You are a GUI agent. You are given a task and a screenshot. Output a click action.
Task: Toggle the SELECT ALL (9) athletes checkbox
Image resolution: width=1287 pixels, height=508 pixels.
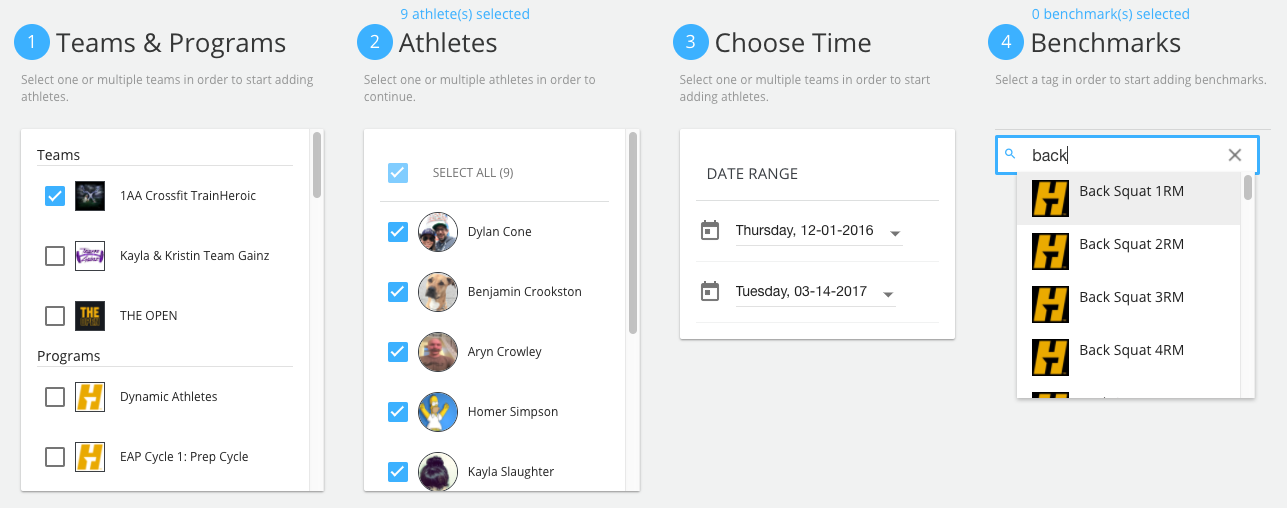(x=397, y=173)
